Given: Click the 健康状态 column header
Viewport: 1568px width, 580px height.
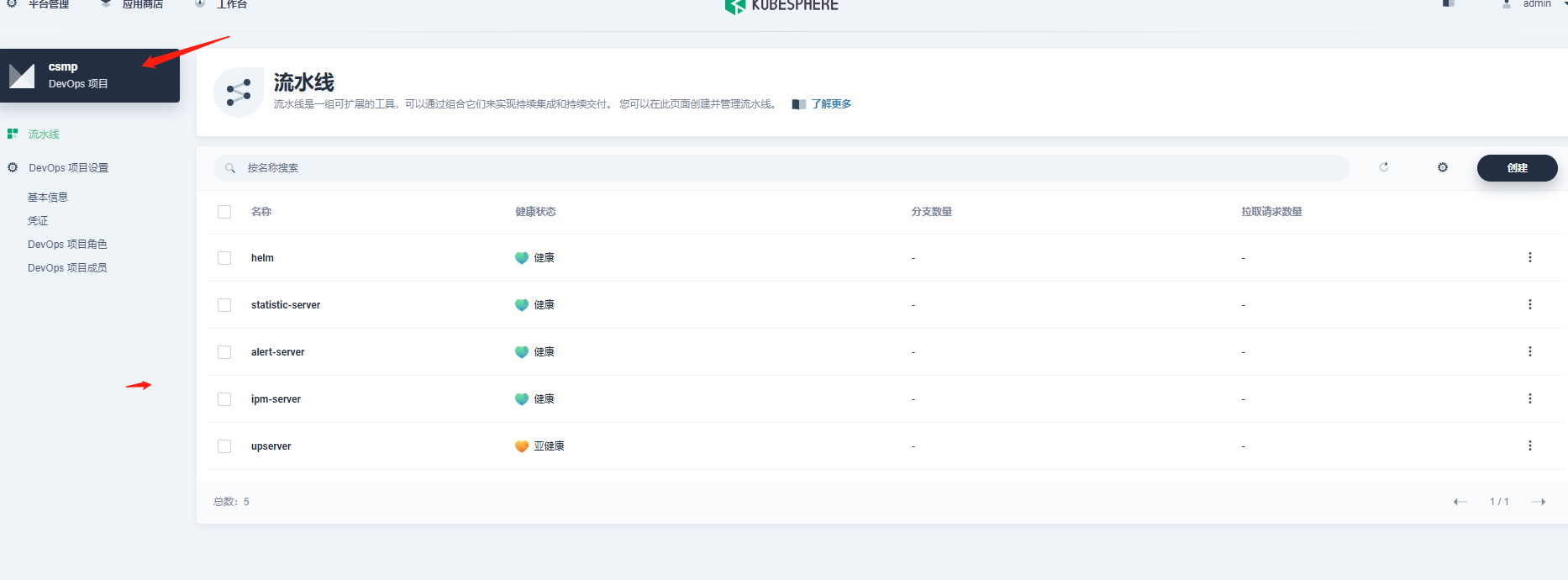Looking at the screenshot, I should [535, 212].
